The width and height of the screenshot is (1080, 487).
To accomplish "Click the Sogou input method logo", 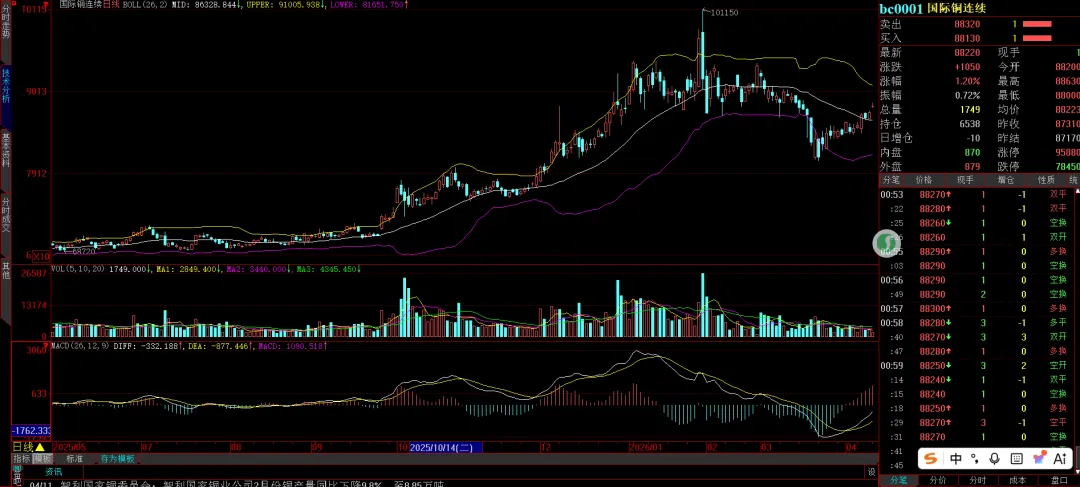I will coord(931,458).
